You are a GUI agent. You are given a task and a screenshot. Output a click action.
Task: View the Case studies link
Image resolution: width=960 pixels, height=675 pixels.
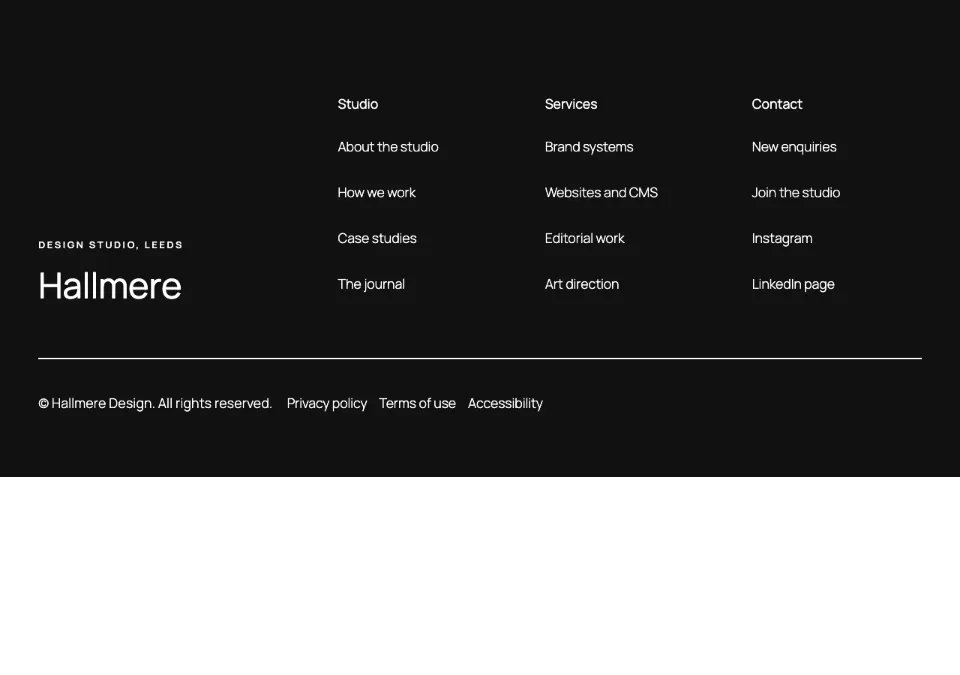[377, 238]
